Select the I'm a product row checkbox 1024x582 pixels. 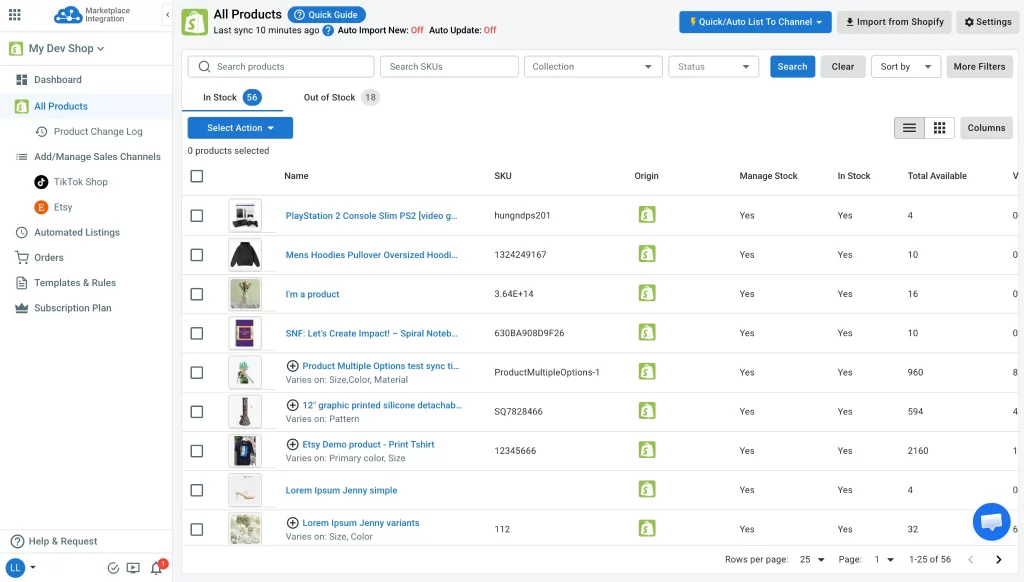[197, 294]
